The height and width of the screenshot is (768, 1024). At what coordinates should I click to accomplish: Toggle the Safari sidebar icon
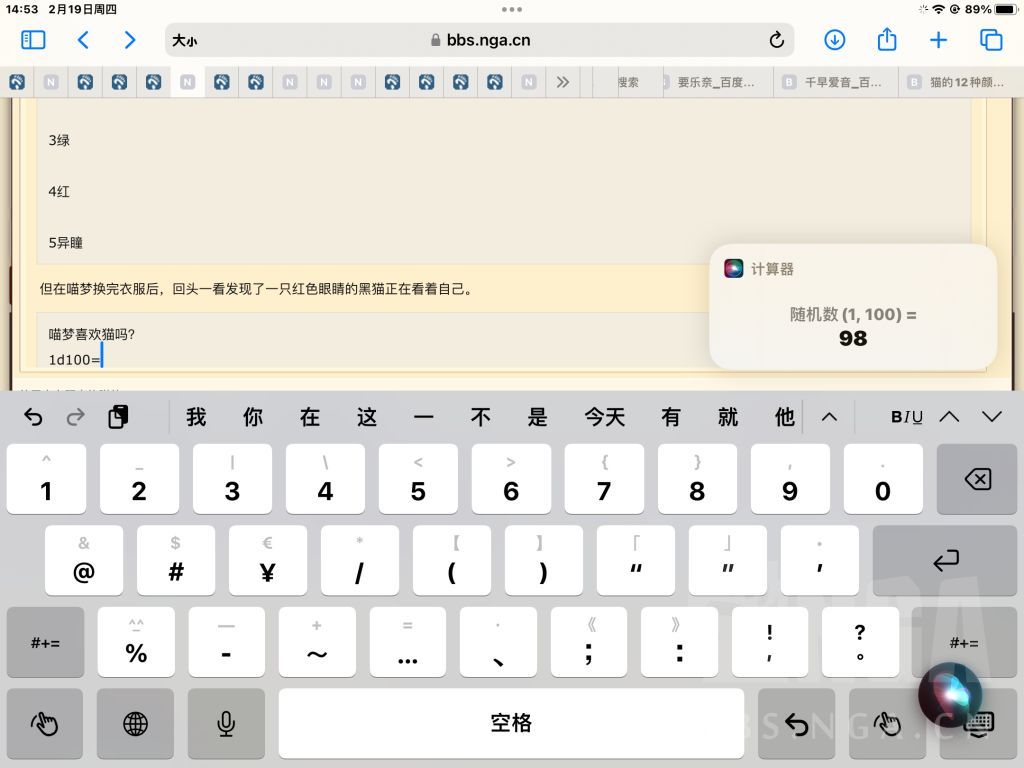click(x=33, y=40)
